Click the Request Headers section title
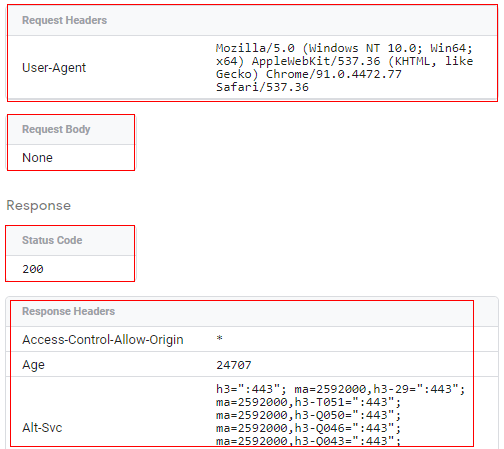Image resolution: width=504 pixels, height=449 pixels. (64, 20)
